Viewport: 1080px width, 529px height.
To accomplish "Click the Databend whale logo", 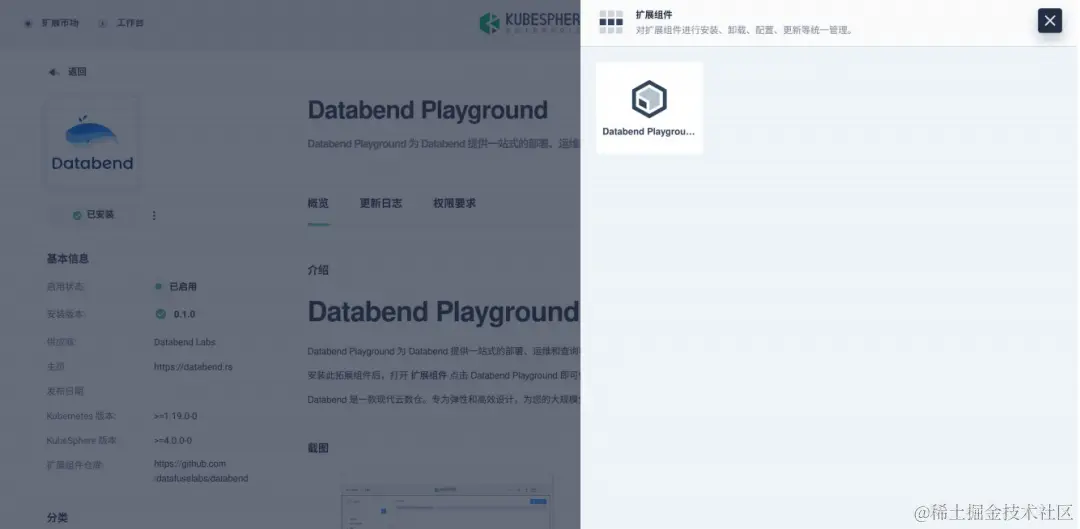I will pyautogui.click(x=92, y=143).
